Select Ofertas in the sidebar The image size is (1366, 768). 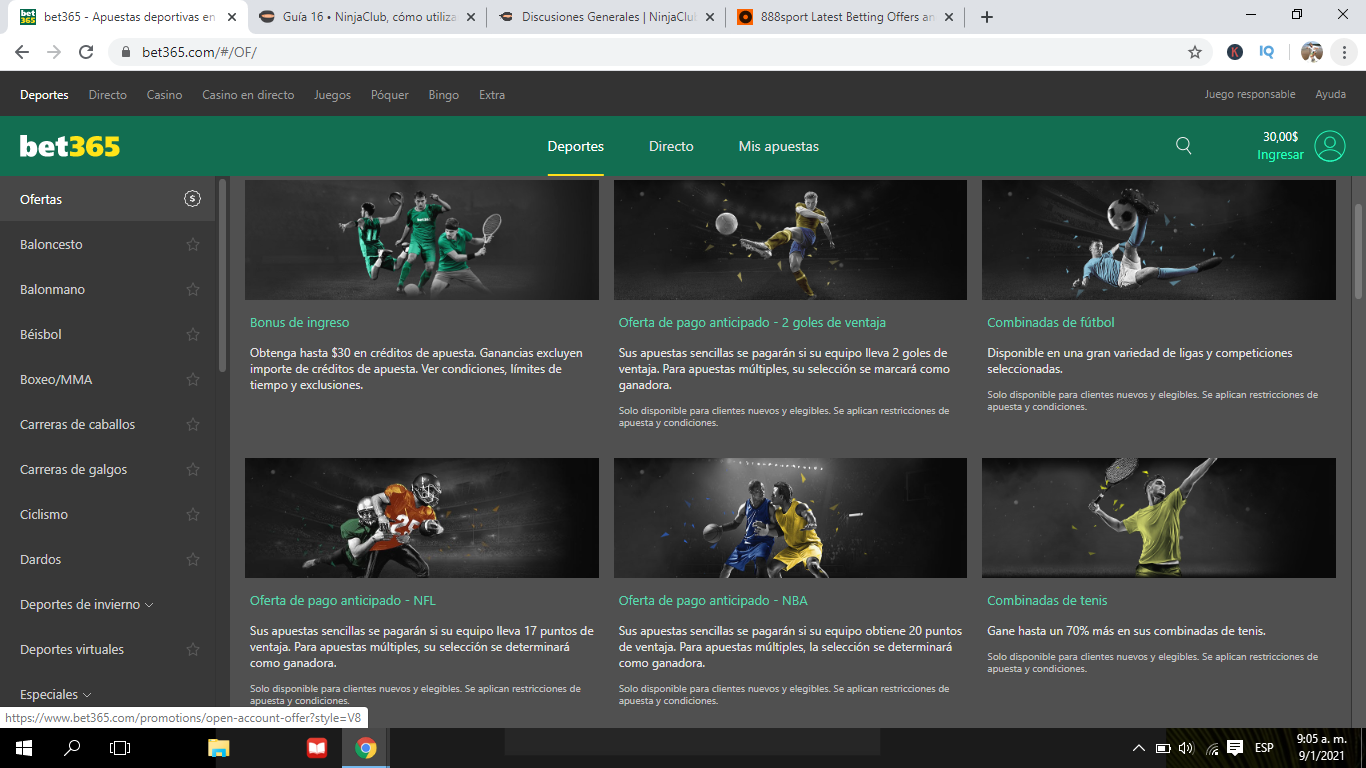click(107, 199)
